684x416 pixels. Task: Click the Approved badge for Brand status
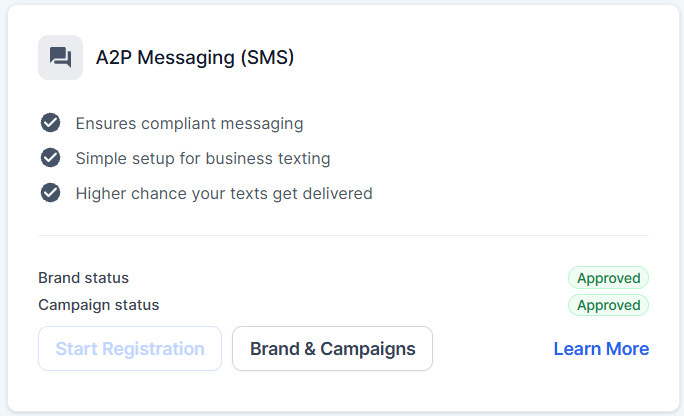pyautogui.click(x=608, y=278)
